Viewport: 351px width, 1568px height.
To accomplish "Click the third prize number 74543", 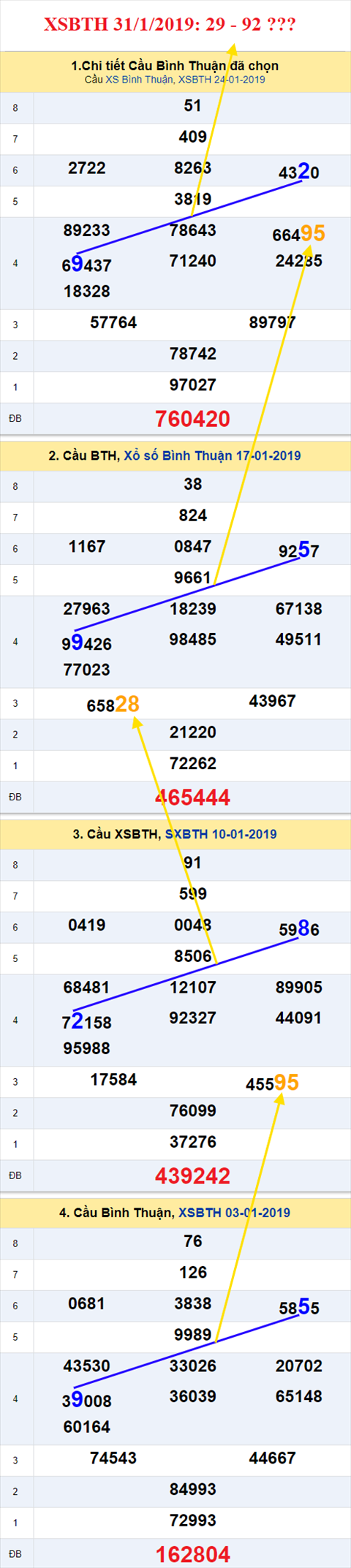I will tap(113, 1458).
